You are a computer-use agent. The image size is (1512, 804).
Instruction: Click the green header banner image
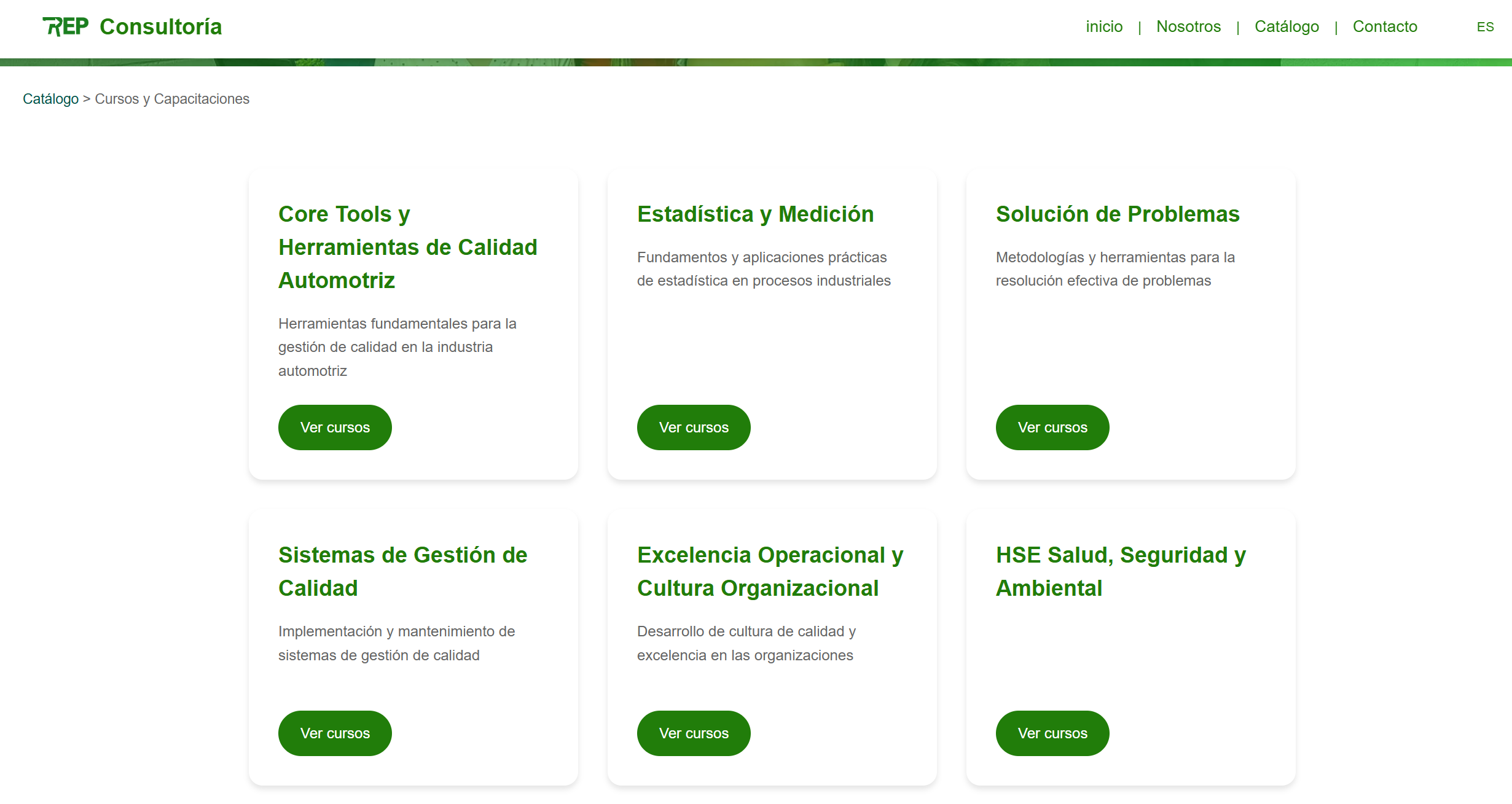(756, 60)
